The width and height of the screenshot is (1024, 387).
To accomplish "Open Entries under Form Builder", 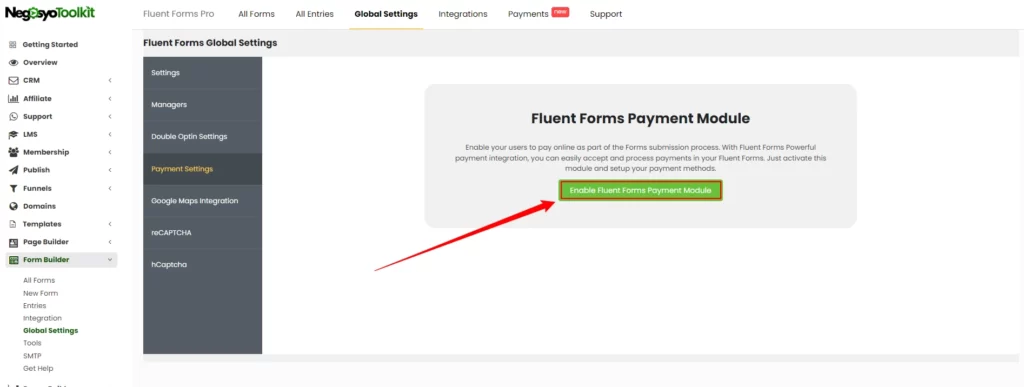I will point(35,305).
